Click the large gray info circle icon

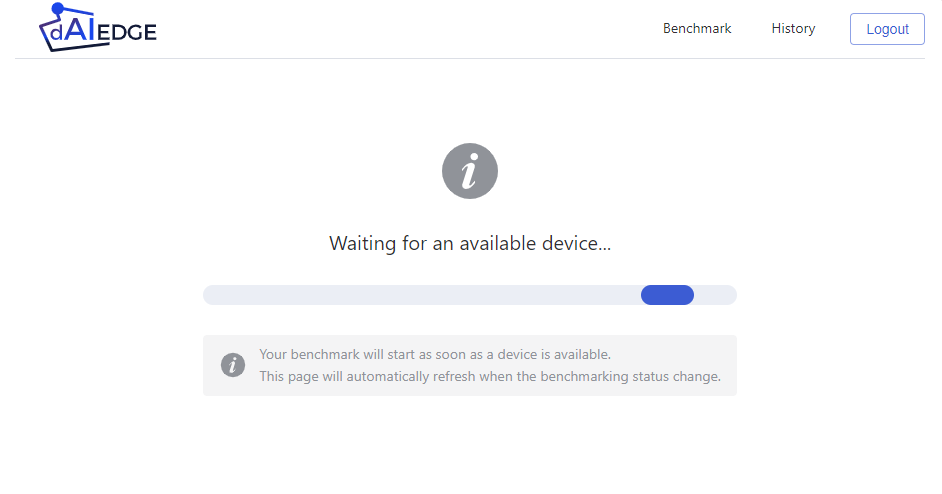470,171
